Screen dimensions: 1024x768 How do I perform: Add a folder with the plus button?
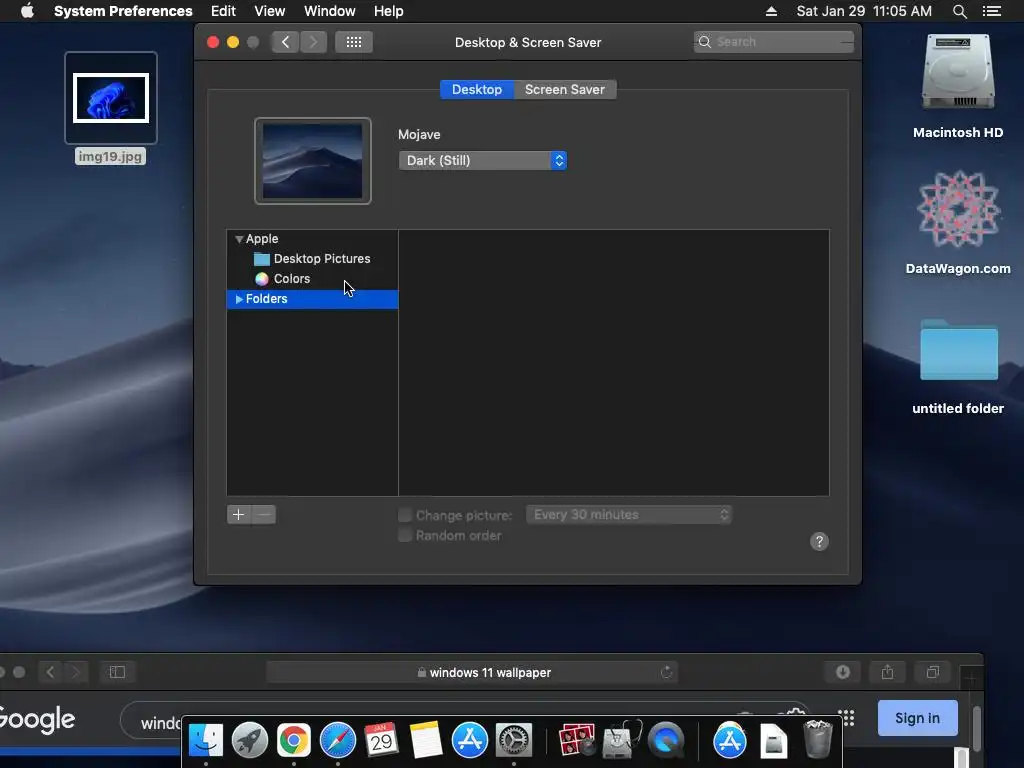pos(238,515)
